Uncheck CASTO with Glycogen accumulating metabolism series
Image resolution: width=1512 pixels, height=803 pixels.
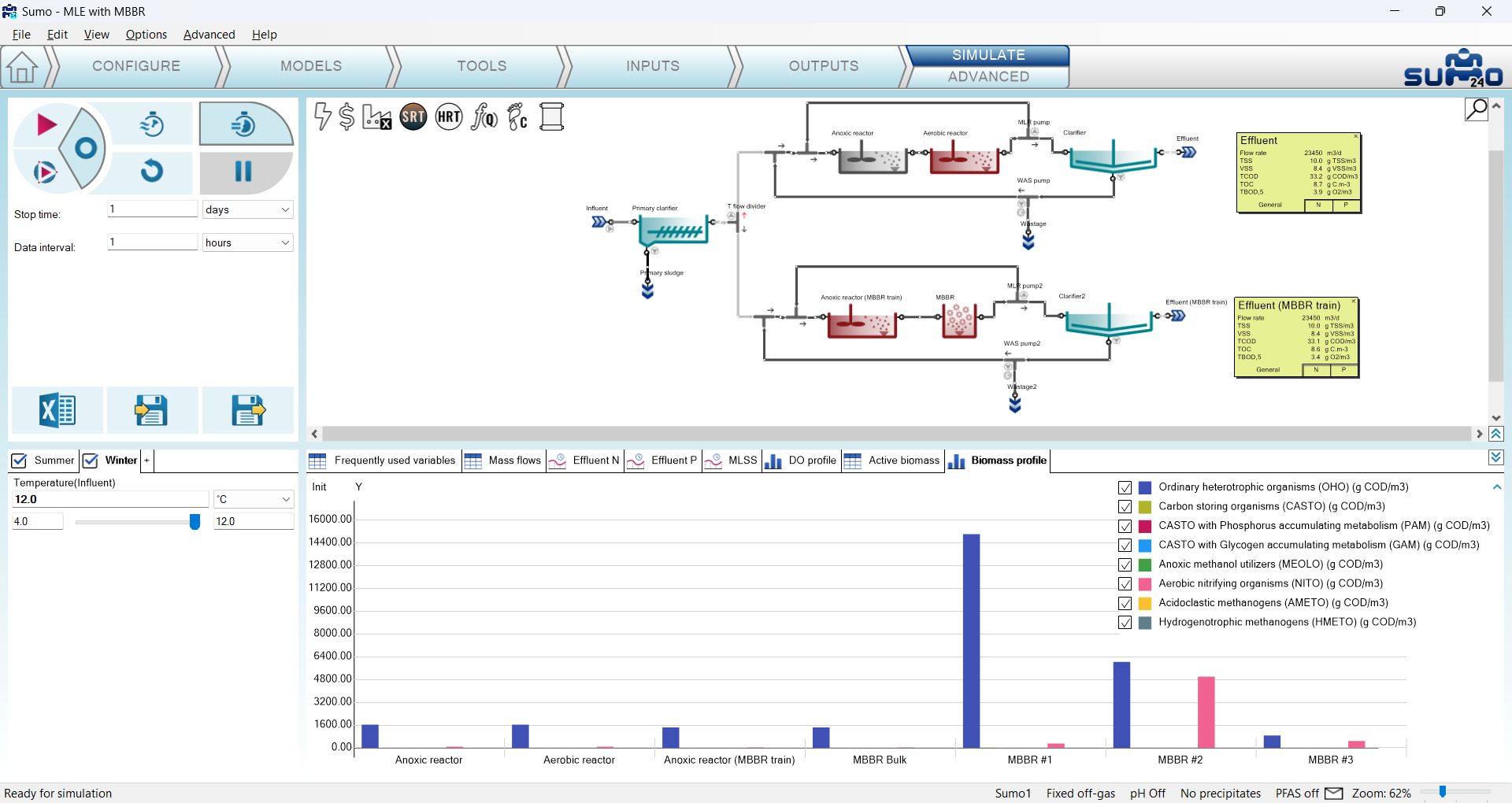(1125, 546)
